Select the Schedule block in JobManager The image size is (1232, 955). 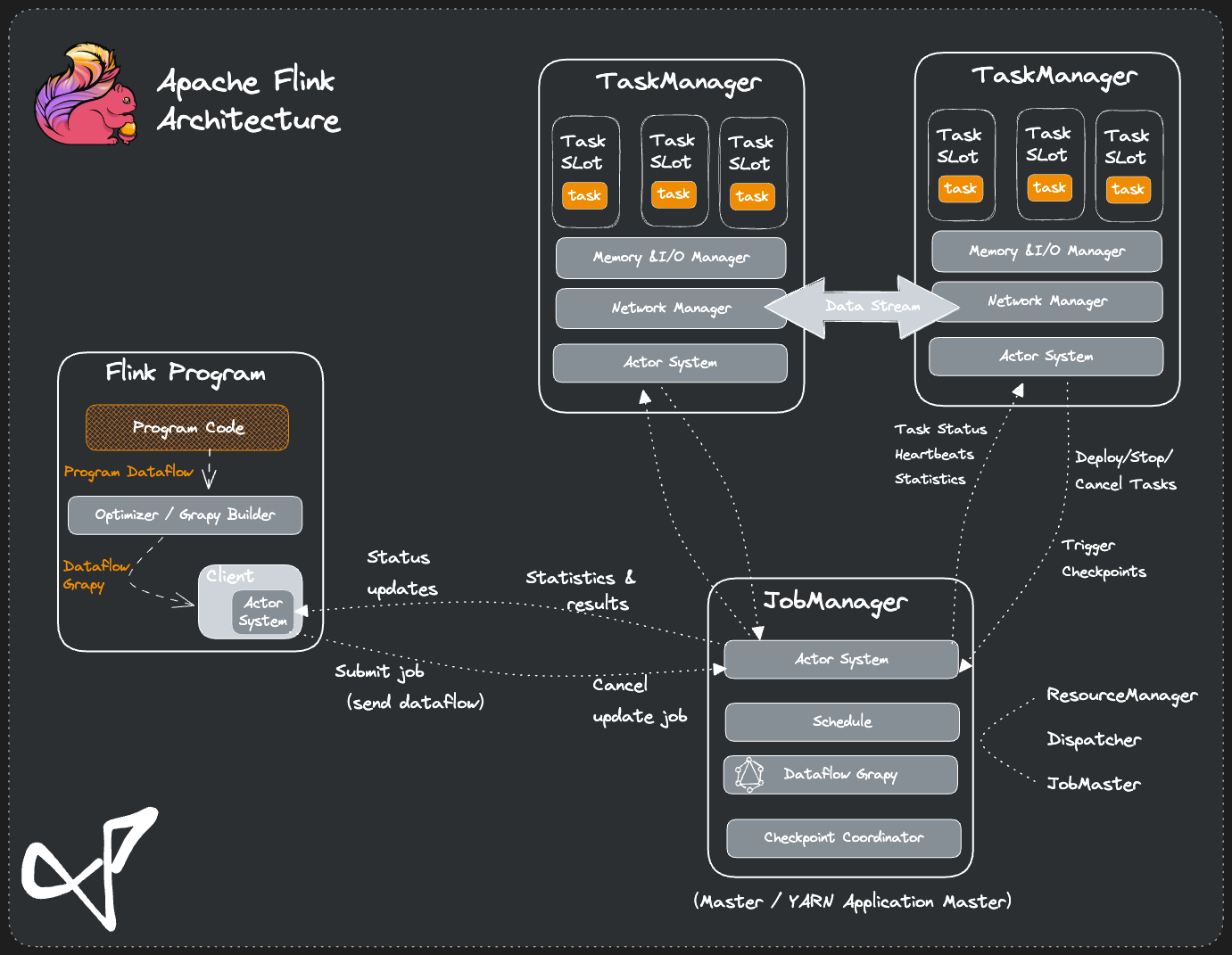point(841,721)
